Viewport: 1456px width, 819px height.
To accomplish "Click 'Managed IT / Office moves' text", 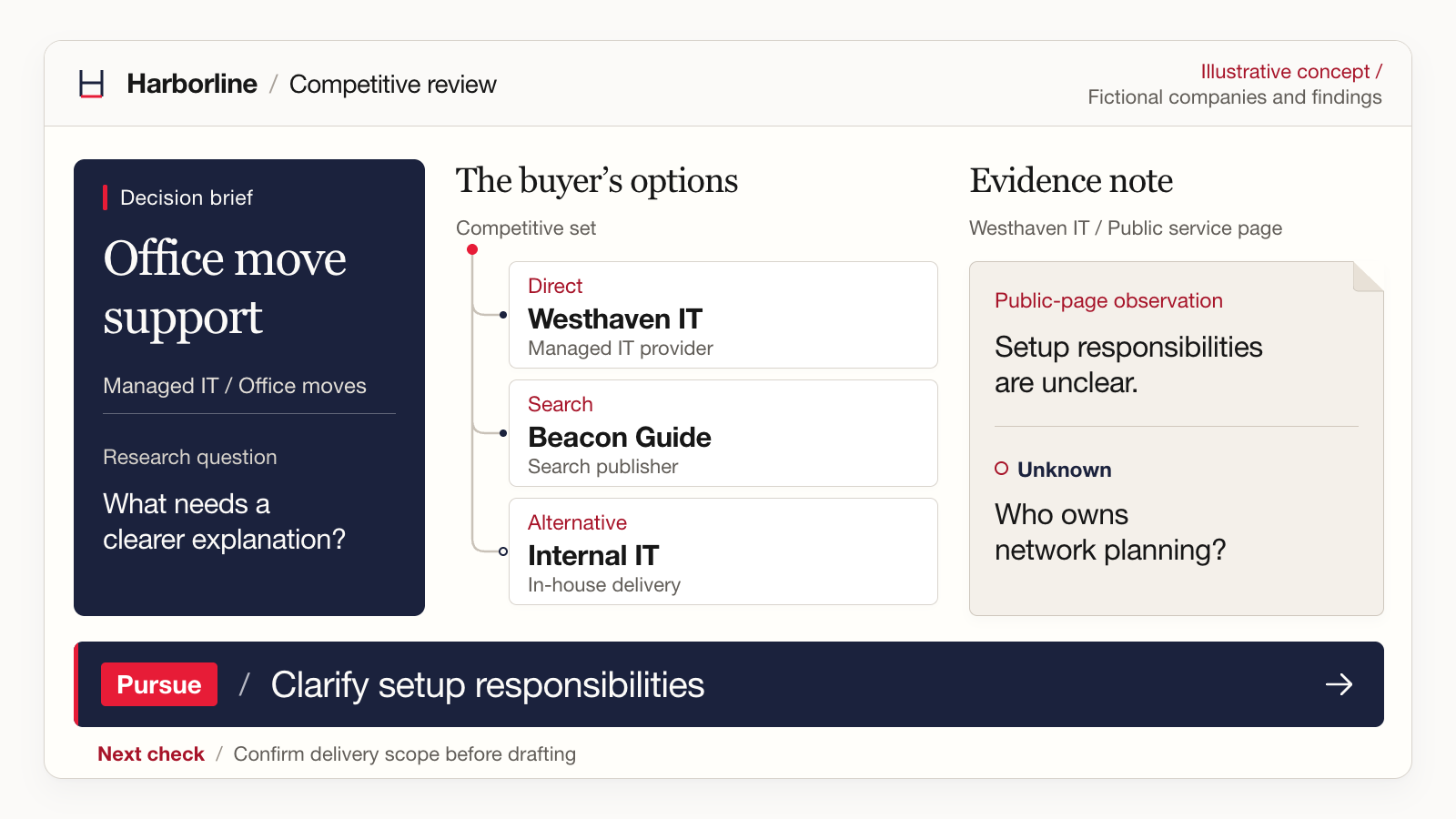I will (x=235, y=386).
